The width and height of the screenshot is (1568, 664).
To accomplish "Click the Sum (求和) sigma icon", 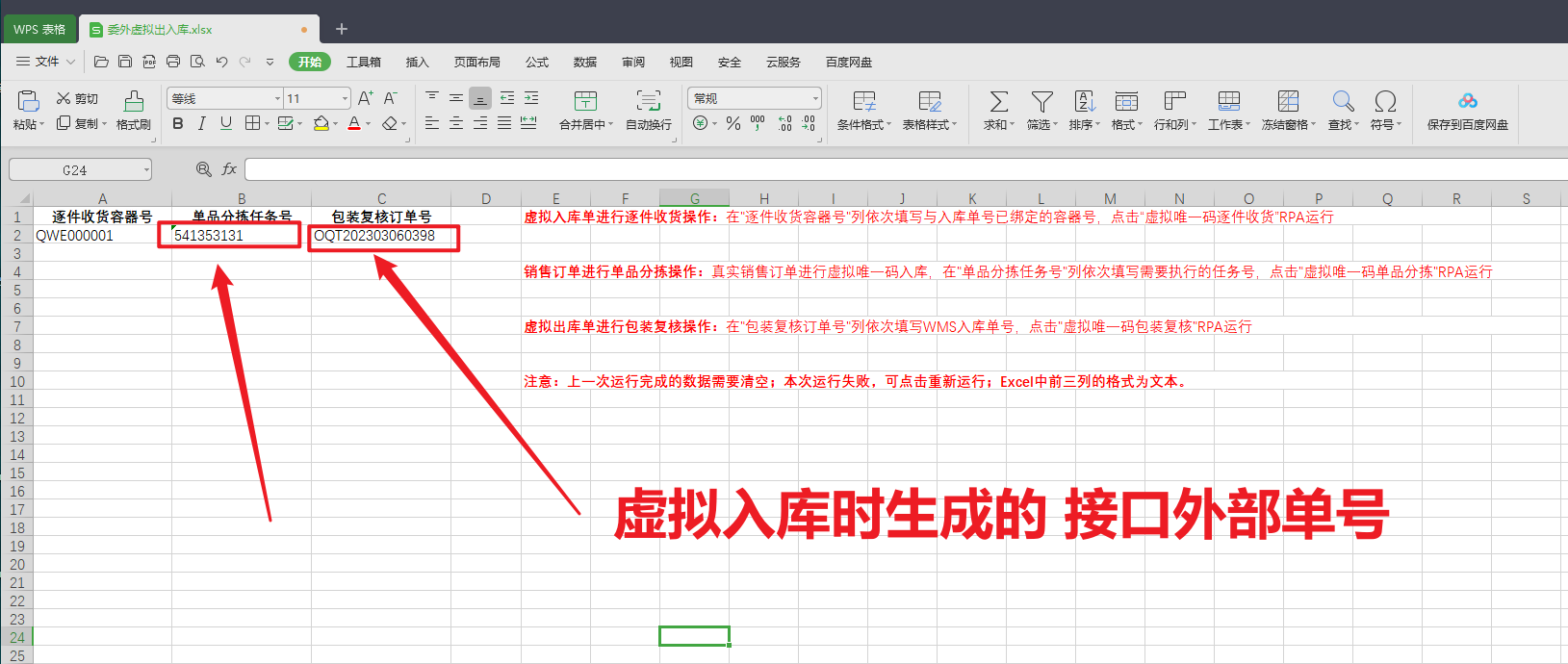I will tap(999, 101).
